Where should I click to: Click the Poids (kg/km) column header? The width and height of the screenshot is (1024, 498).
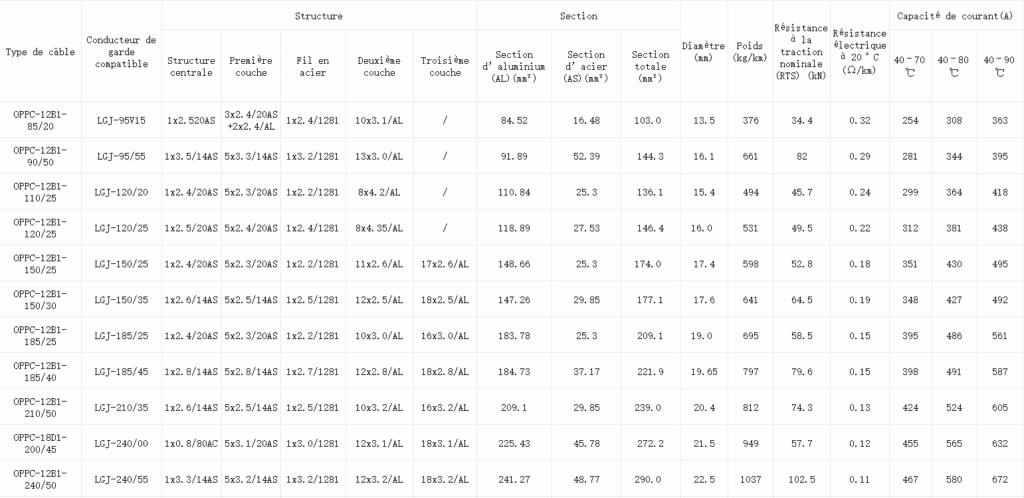coord(750,52)
